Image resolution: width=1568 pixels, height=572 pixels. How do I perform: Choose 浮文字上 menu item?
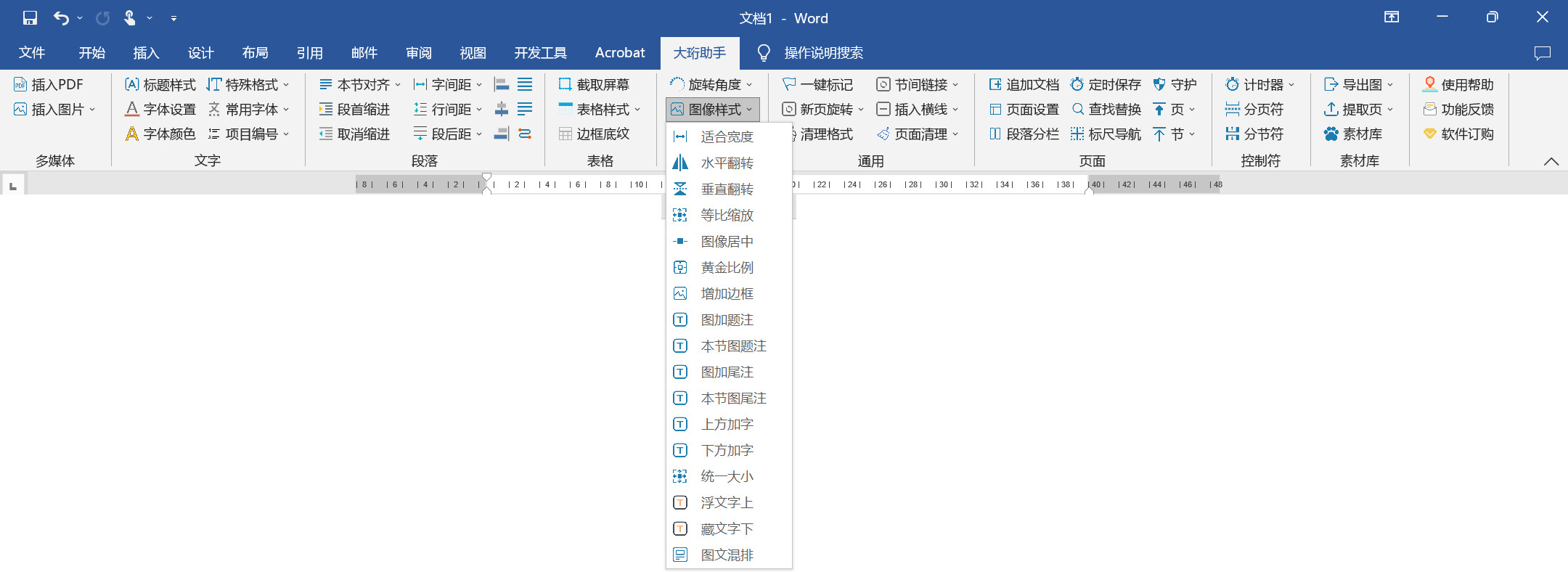click(729, 503)
